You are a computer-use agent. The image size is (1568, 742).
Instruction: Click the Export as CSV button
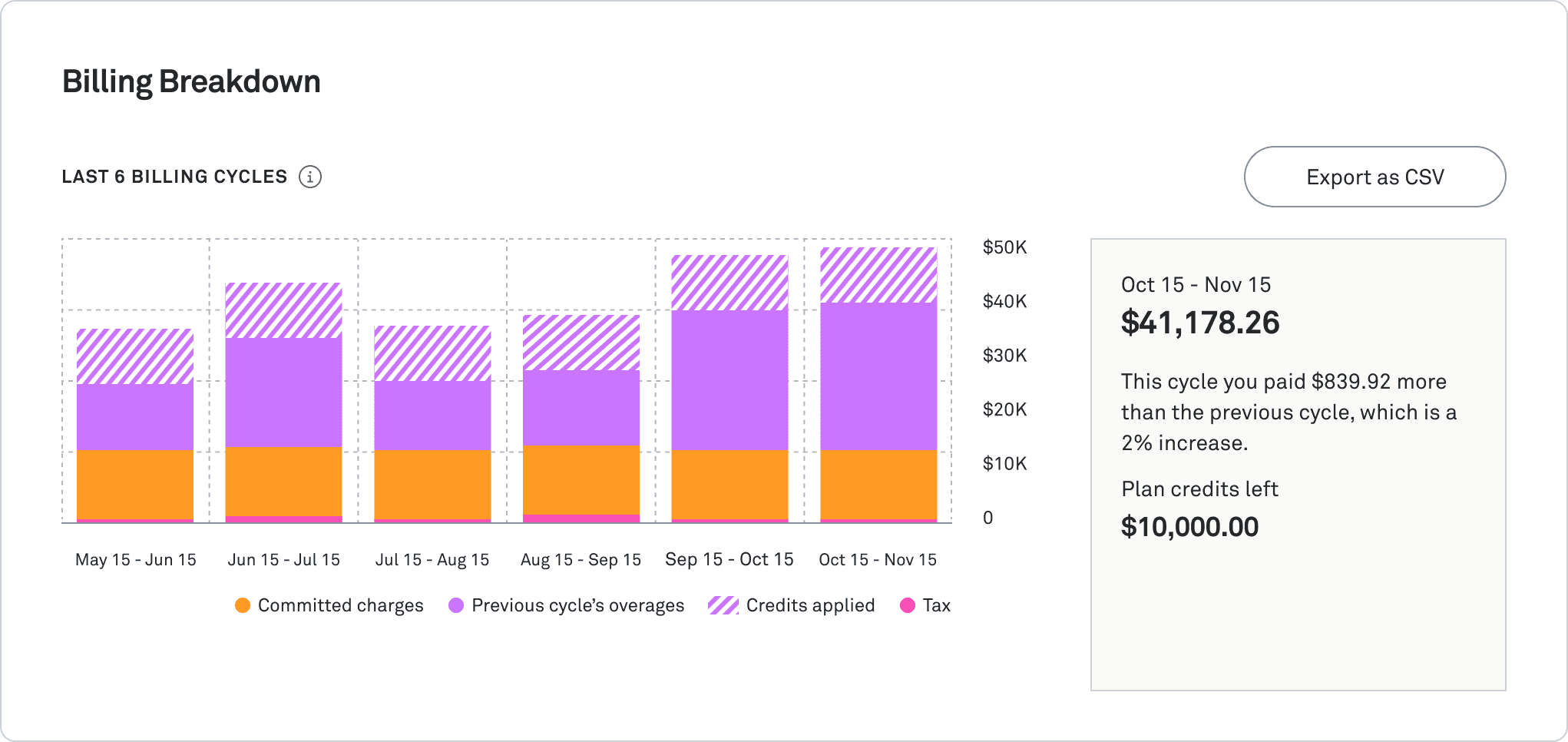point(1374,177)
